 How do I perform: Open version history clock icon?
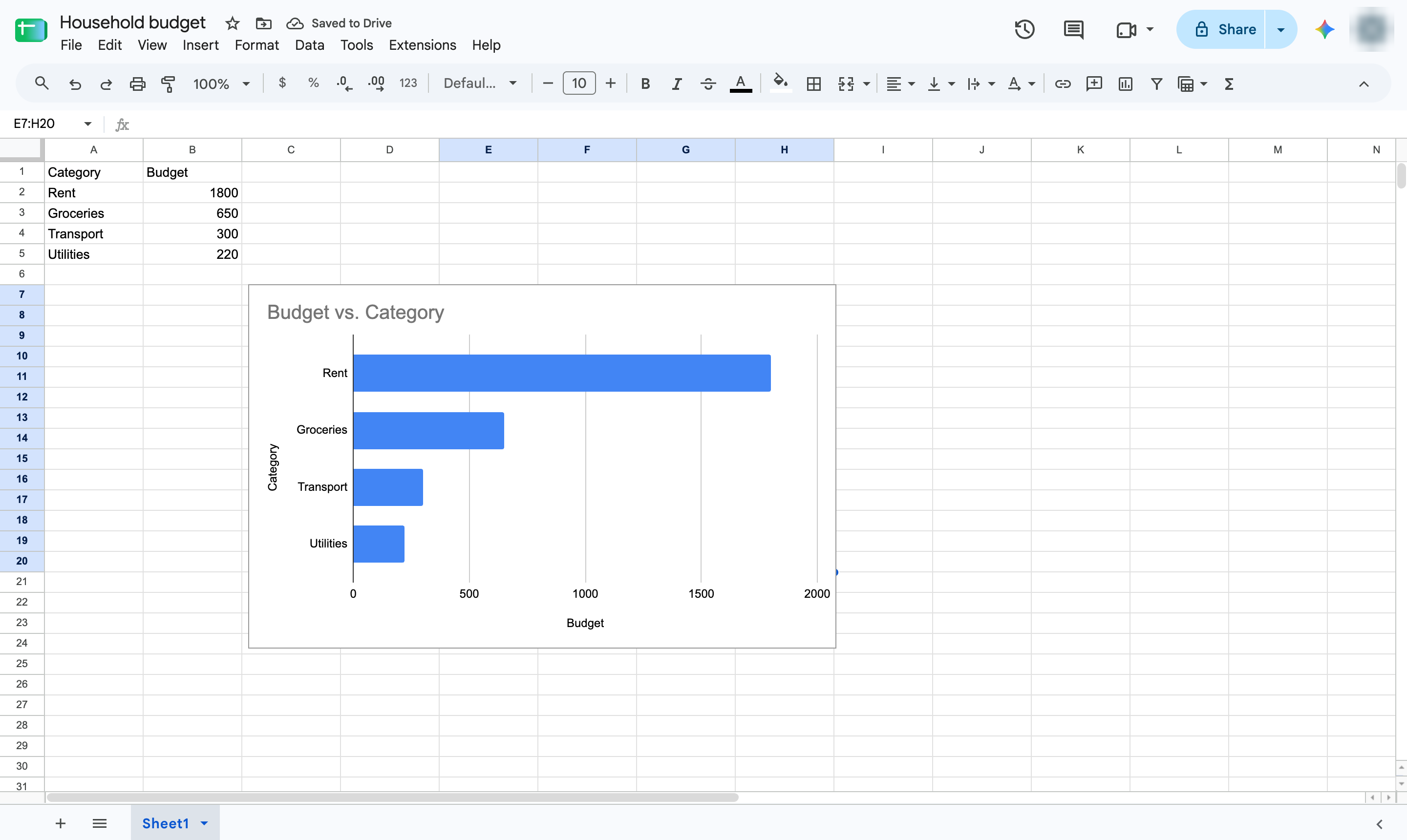pyautogui.click(x=1025, y=29)
